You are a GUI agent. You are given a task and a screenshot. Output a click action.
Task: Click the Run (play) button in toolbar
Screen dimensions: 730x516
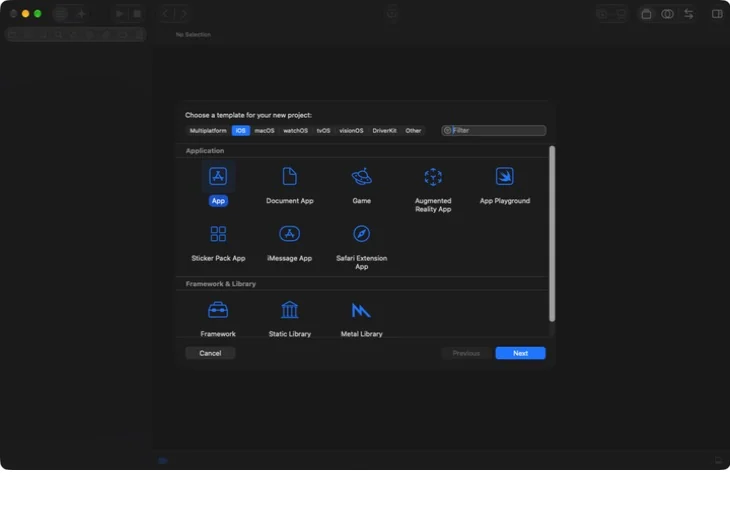click(x=120, y=14)
